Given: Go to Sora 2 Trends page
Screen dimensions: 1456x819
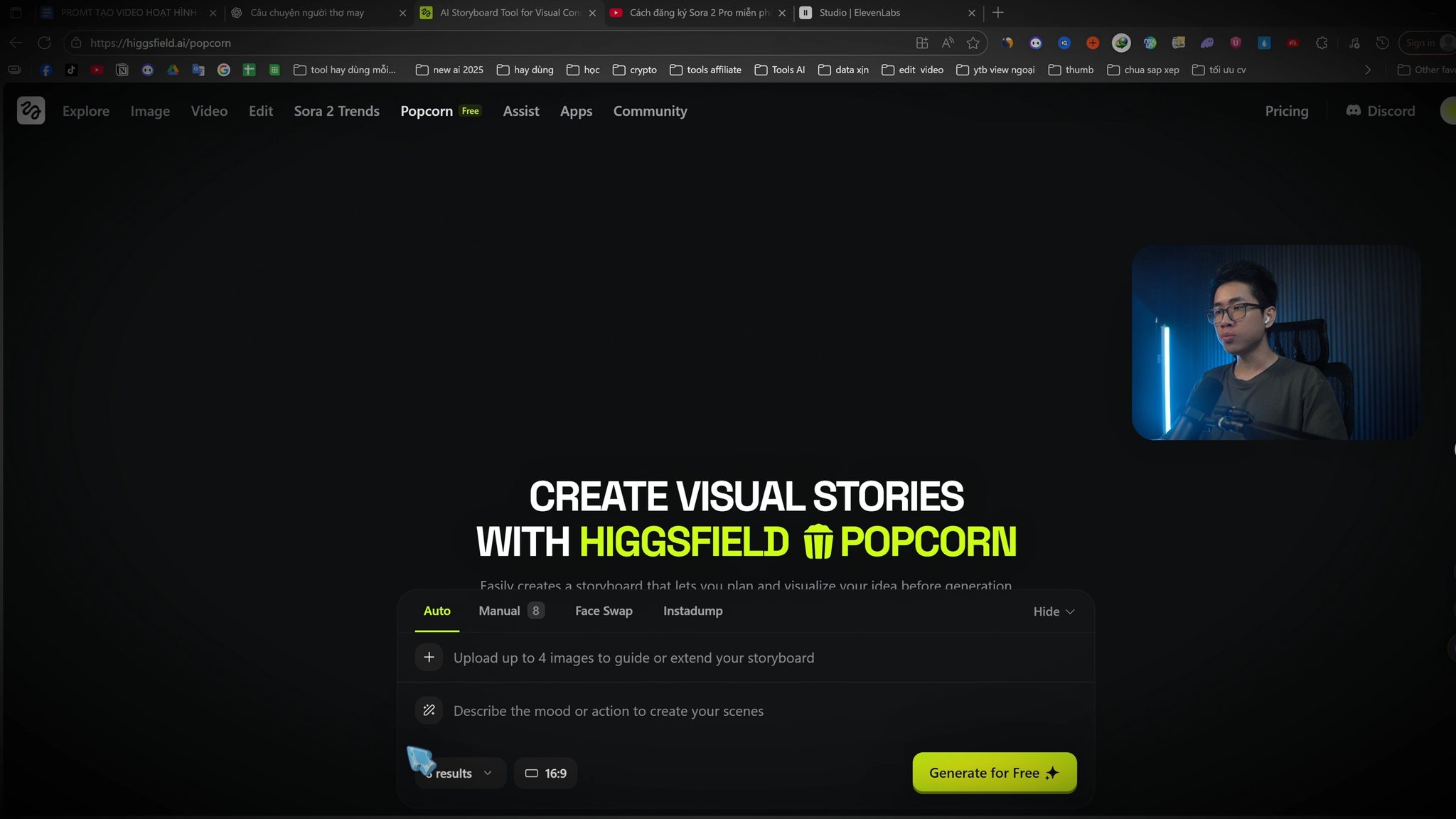Looking at the screenshot, I should coord(336,111).
